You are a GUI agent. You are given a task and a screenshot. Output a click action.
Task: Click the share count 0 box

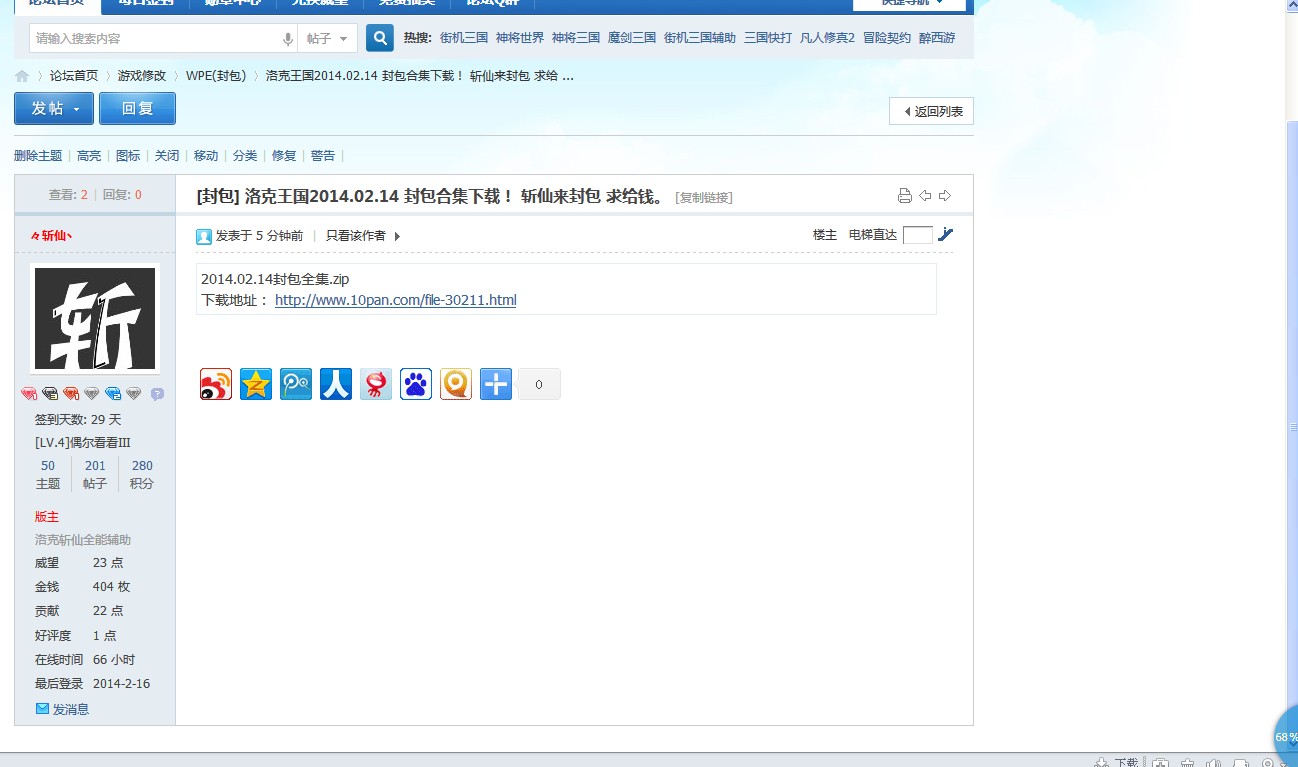point(539,384)
